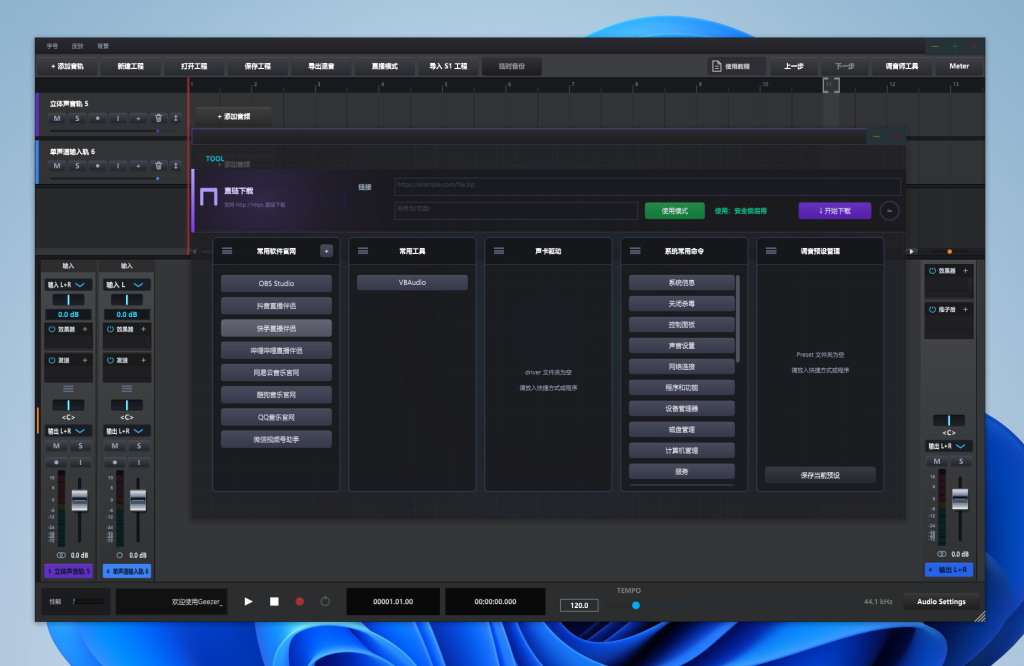Open the 输入 L input dropdown
Viewport: 1024px width, 666px height.
click(127, 285)
